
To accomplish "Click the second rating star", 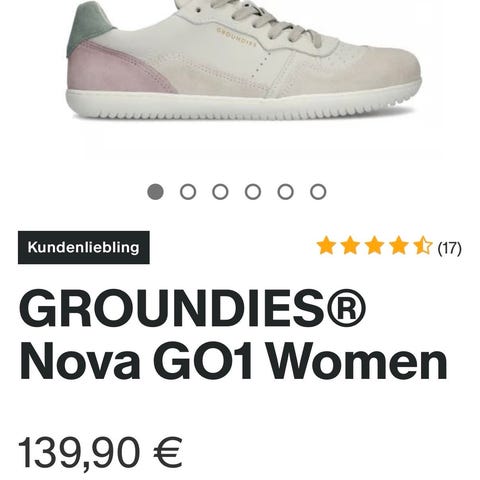I will click(x=350, y=246).
